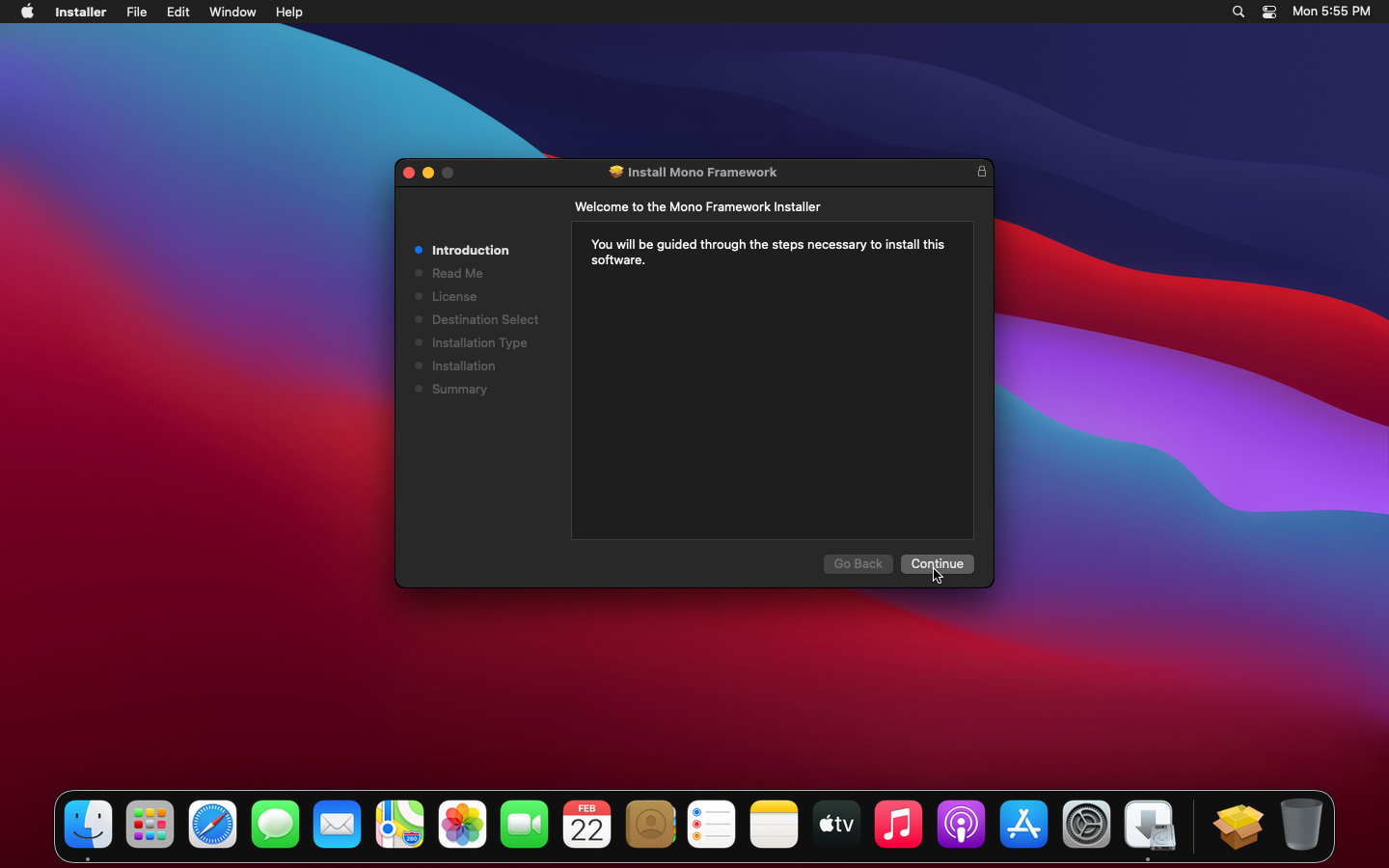Click the package box icon in Dock
The image size is (1389, 868).
point(1239,825)
